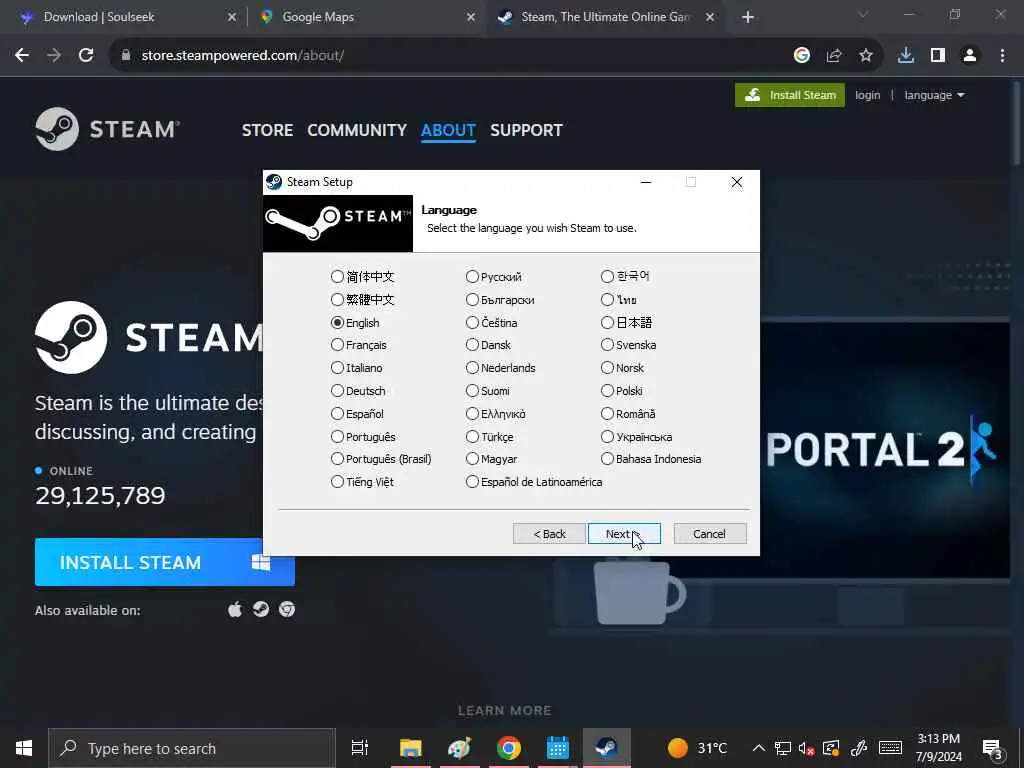
Task: Open the Windows Start menu
Action: pyautogui.click(x=24, y=748)
